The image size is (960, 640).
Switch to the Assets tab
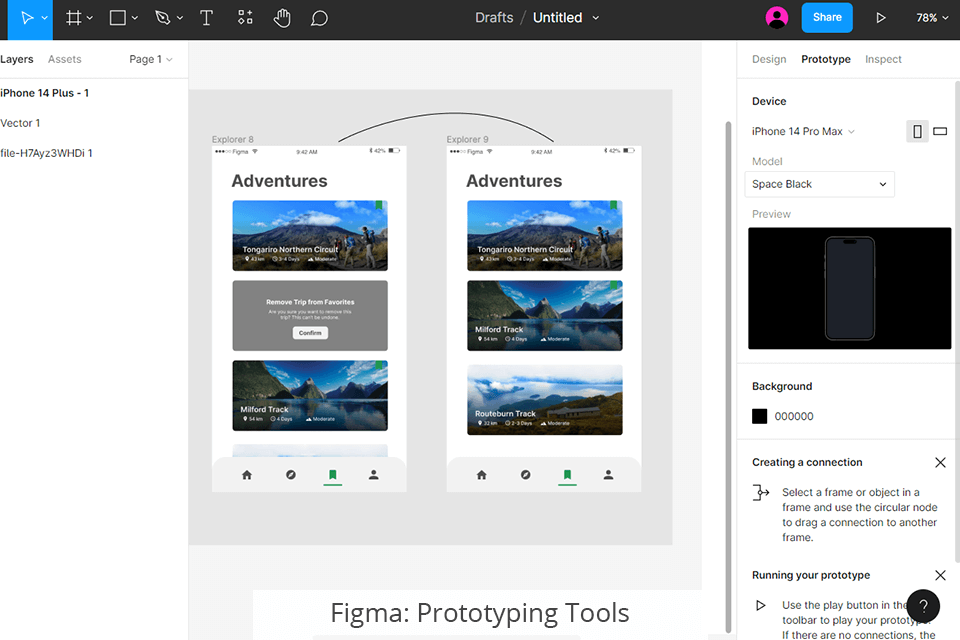click(64, 59)
